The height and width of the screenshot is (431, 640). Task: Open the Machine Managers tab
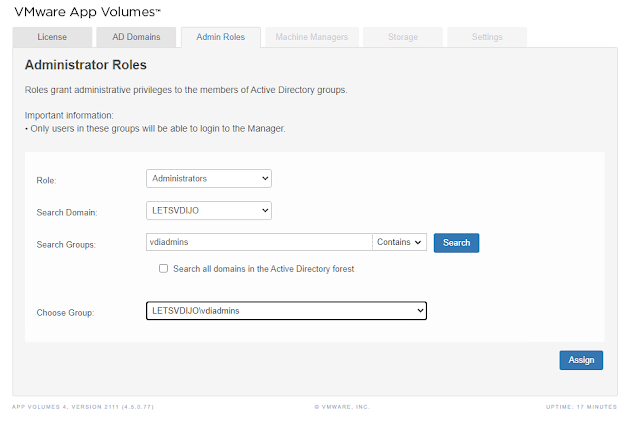tap(312, 37)
